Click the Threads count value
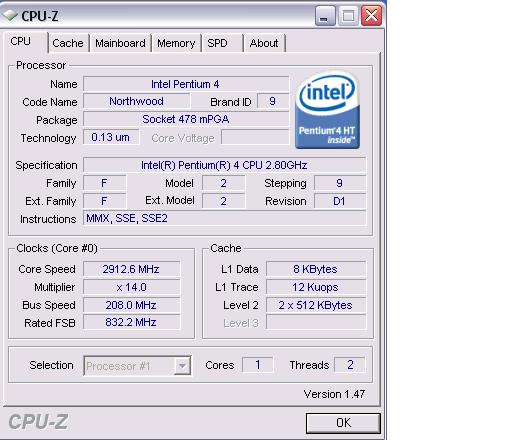 click(x=350, y=365)
